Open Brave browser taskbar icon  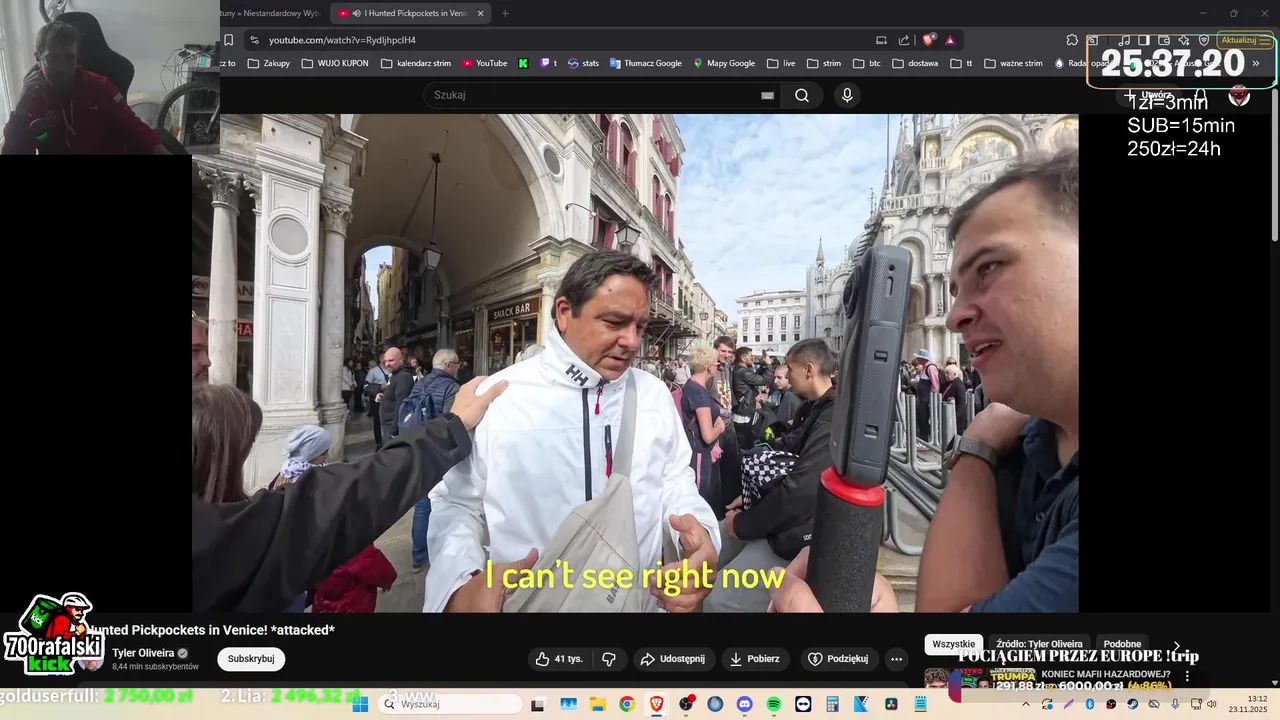[x=657, y=704]
